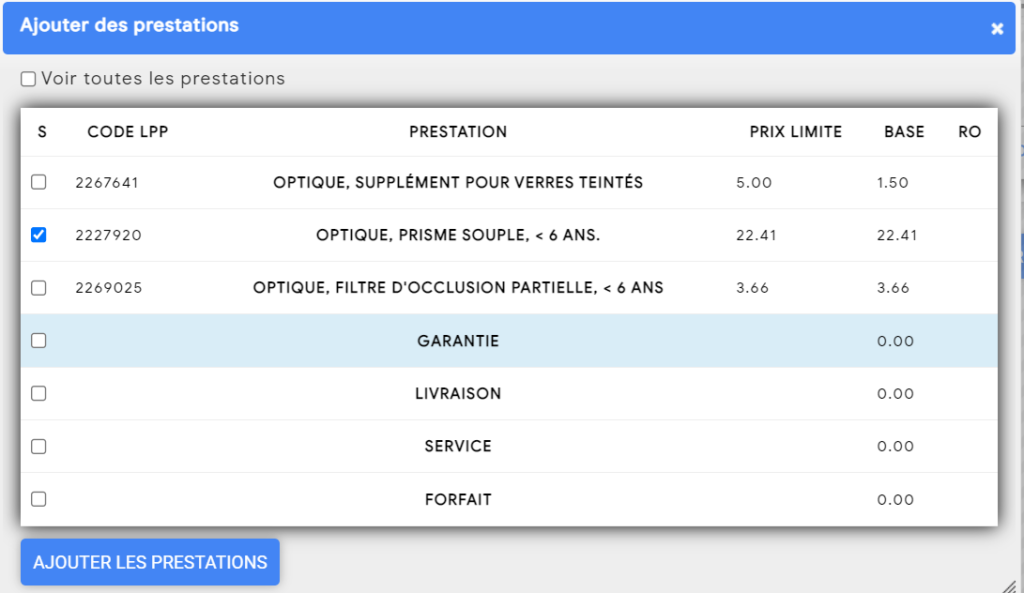Click the BASE column header

coord(904,132)
